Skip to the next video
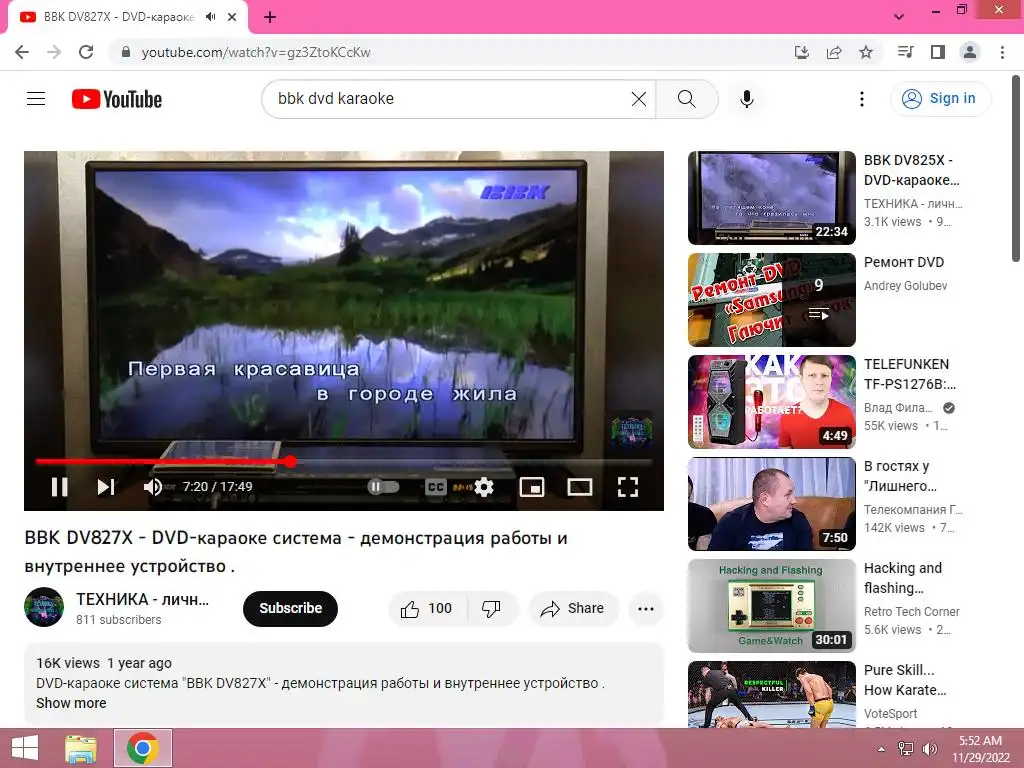The image size is (1024, 768). pyautogui.click(x=106, y=487)
